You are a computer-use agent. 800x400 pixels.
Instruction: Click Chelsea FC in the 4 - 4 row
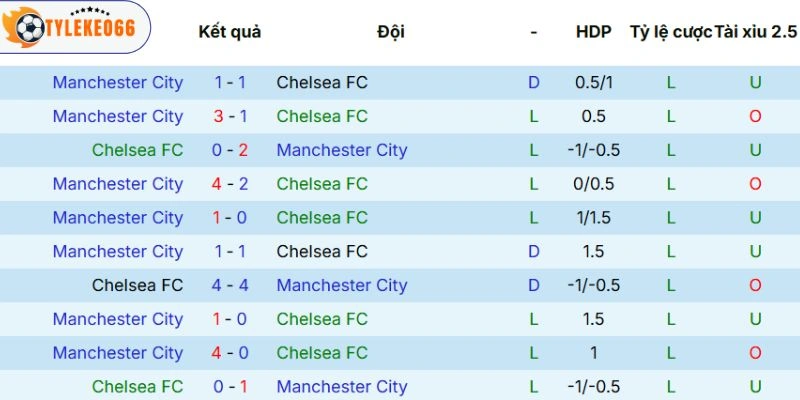138,285
